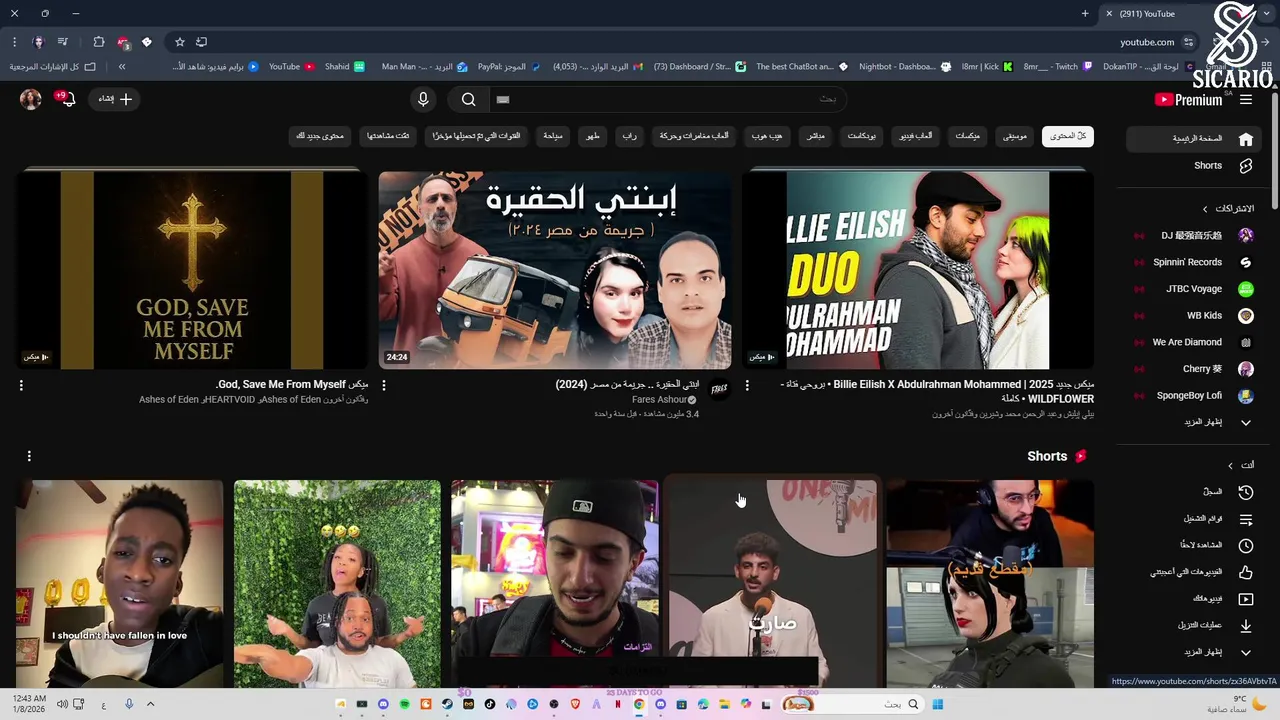Open the SpongeBoy Lofi channel

tap(1194, 395)
